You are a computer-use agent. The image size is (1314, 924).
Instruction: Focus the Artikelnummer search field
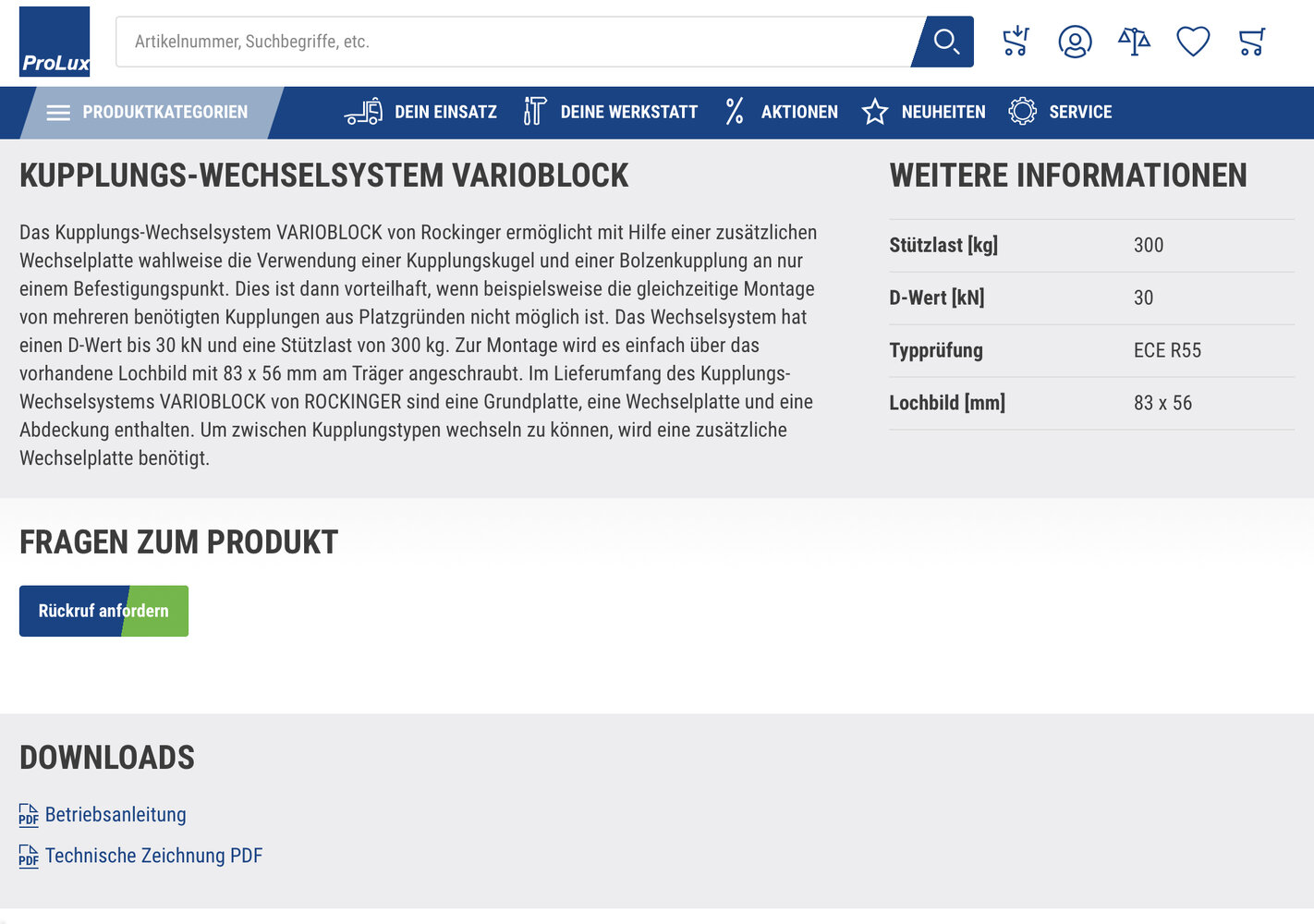point(514,42)
